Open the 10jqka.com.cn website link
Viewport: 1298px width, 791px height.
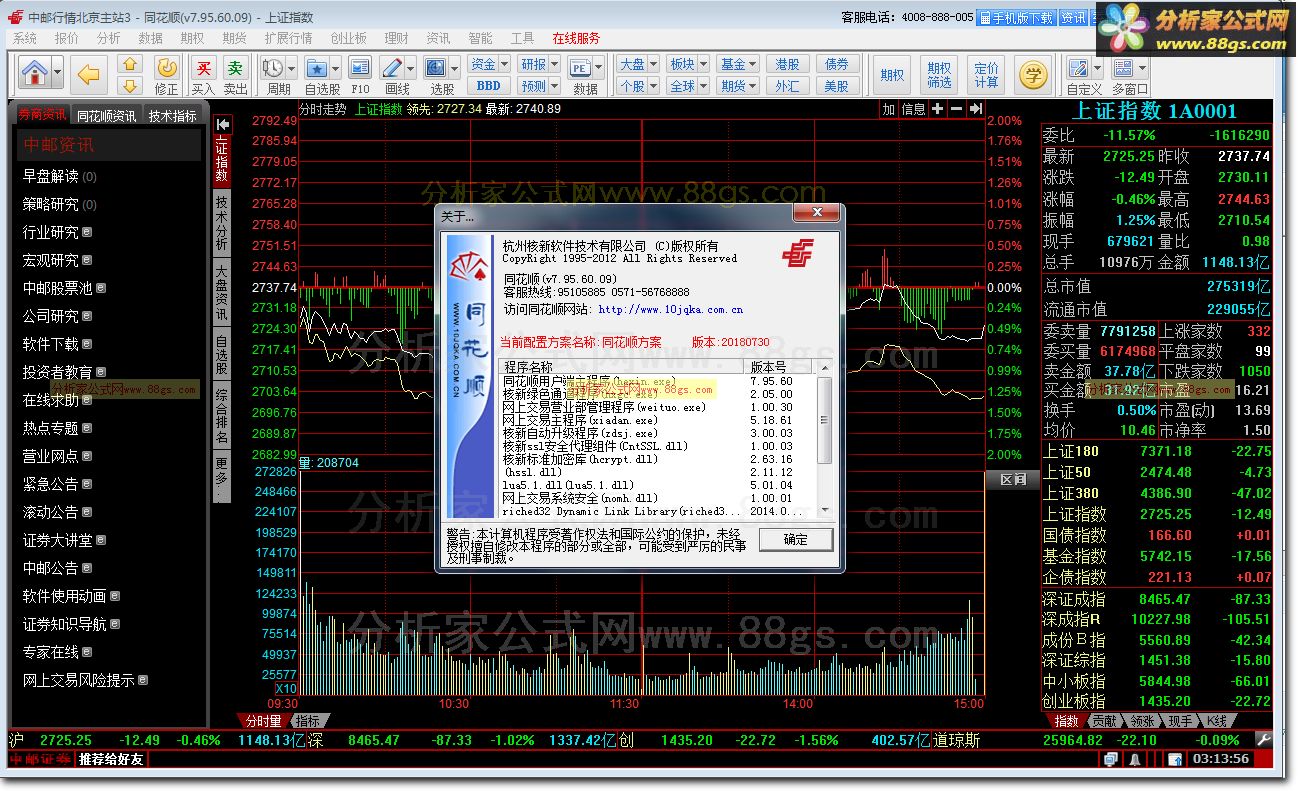coord(670,310)
